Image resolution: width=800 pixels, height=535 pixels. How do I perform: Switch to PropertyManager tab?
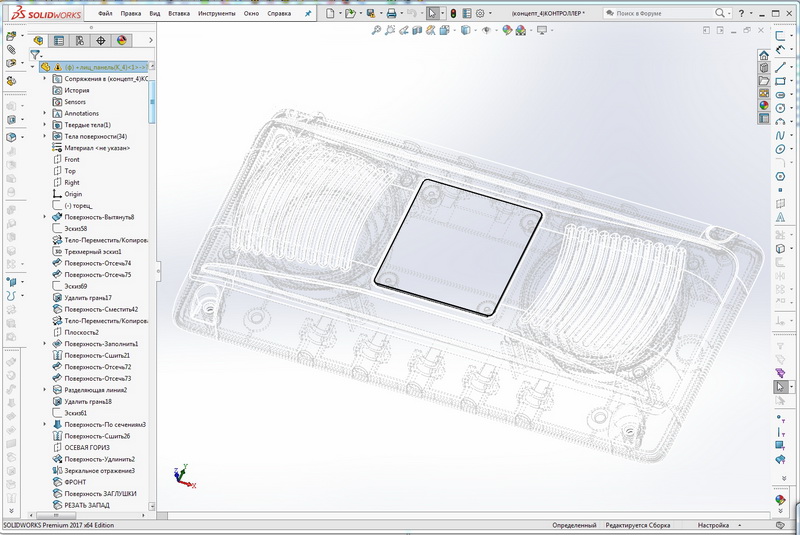[x=59, y=40]
